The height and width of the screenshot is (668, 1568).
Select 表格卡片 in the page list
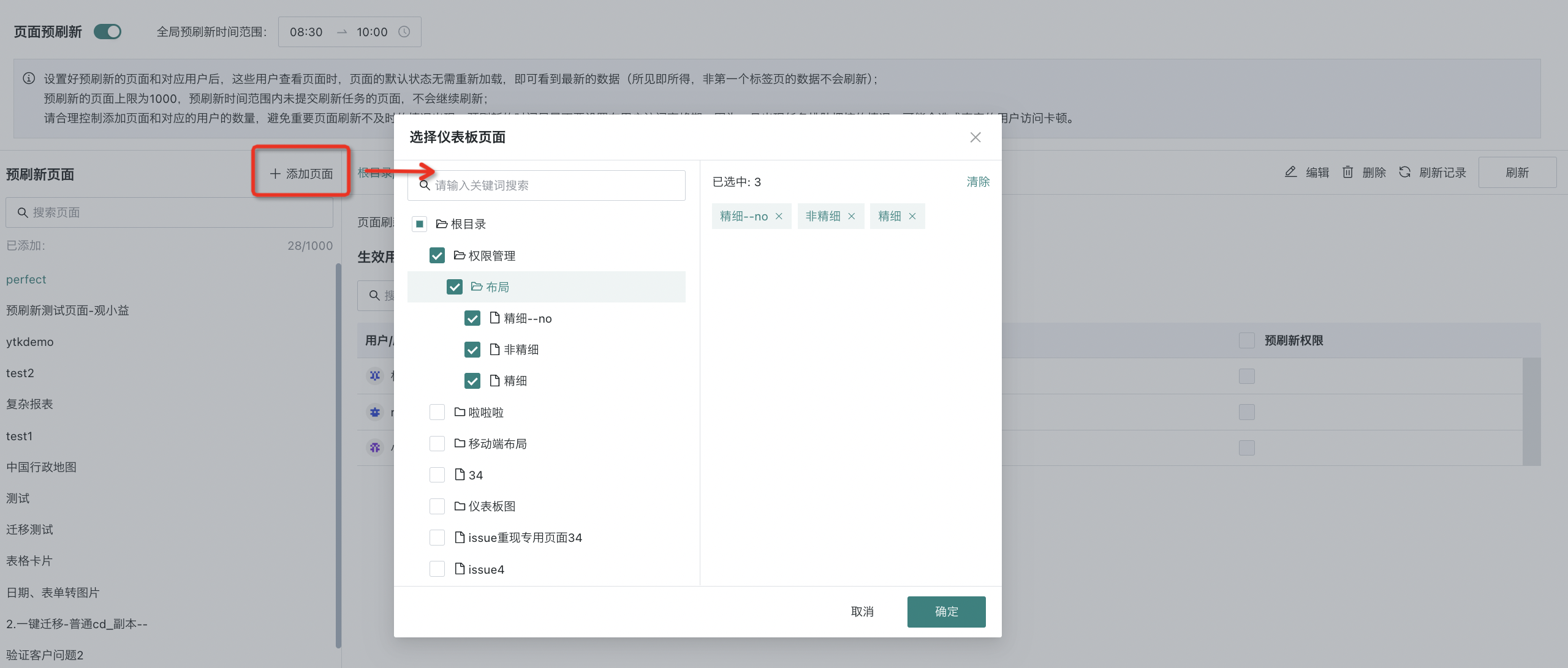(29, 561)
